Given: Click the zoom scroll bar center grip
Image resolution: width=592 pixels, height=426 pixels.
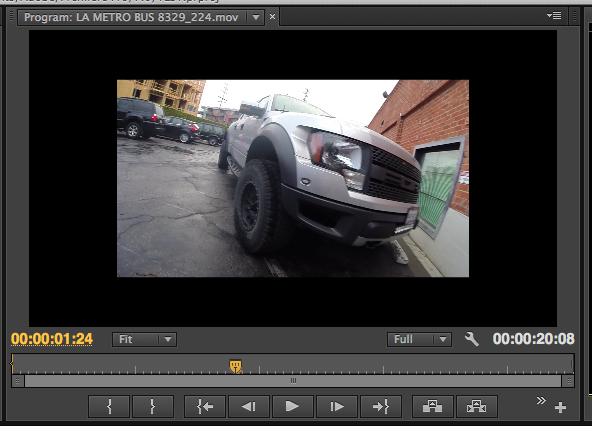Looking at the screenshot, I should tap(293, 381).
